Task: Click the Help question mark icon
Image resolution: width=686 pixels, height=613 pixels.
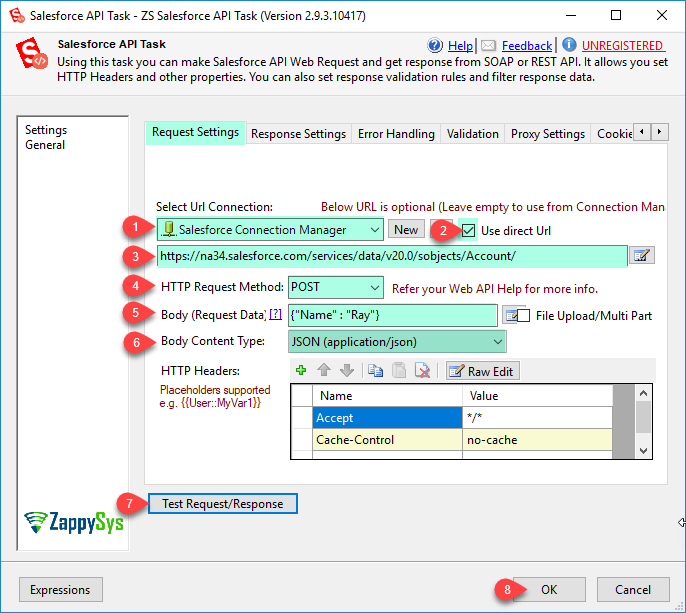Action: (x=434, y=45)
